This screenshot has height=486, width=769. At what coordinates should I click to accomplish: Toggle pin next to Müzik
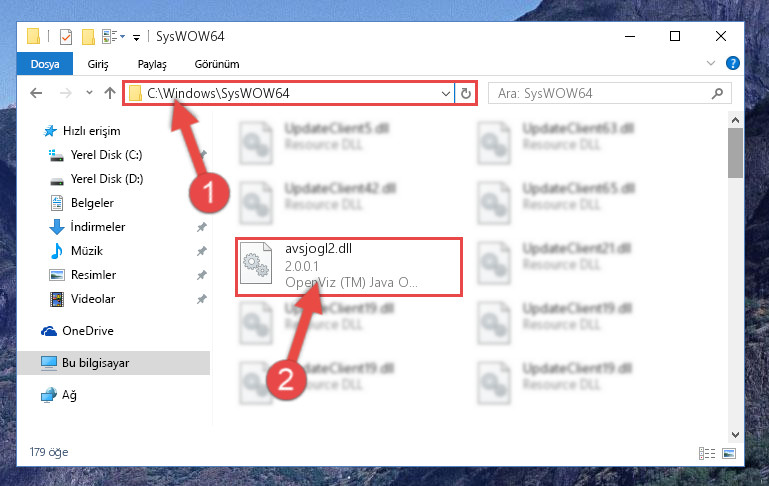click(x=202, y=251)
